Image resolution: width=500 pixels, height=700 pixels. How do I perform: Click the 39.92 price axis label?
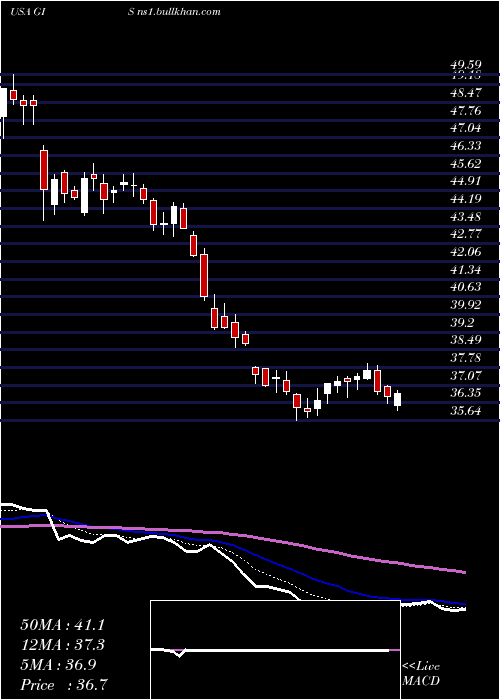pos(467,305)
